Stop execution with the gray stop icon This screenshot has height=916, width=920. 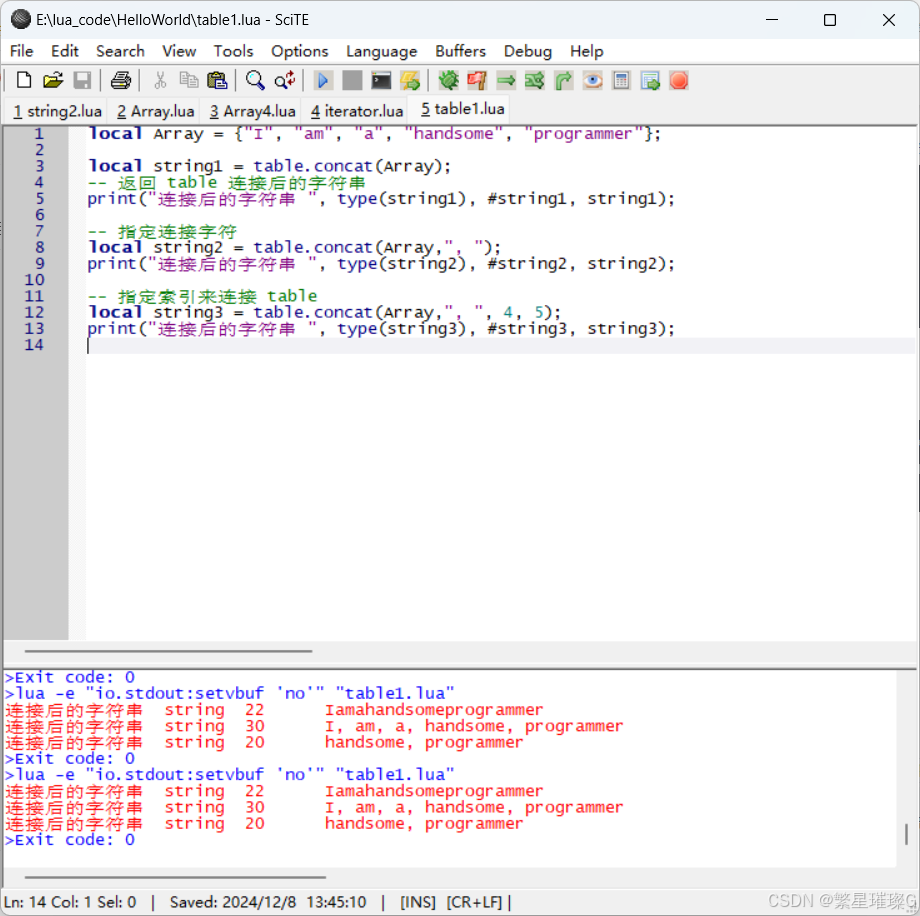[351, 80]
